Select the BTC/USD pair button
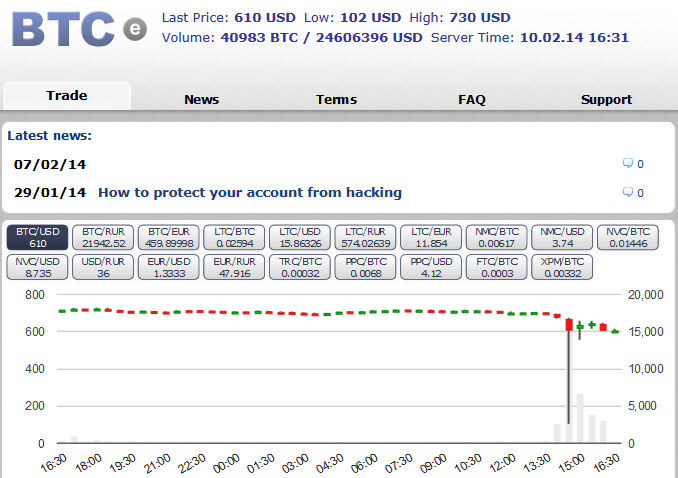Screen dimensions: 678x478 38,237
